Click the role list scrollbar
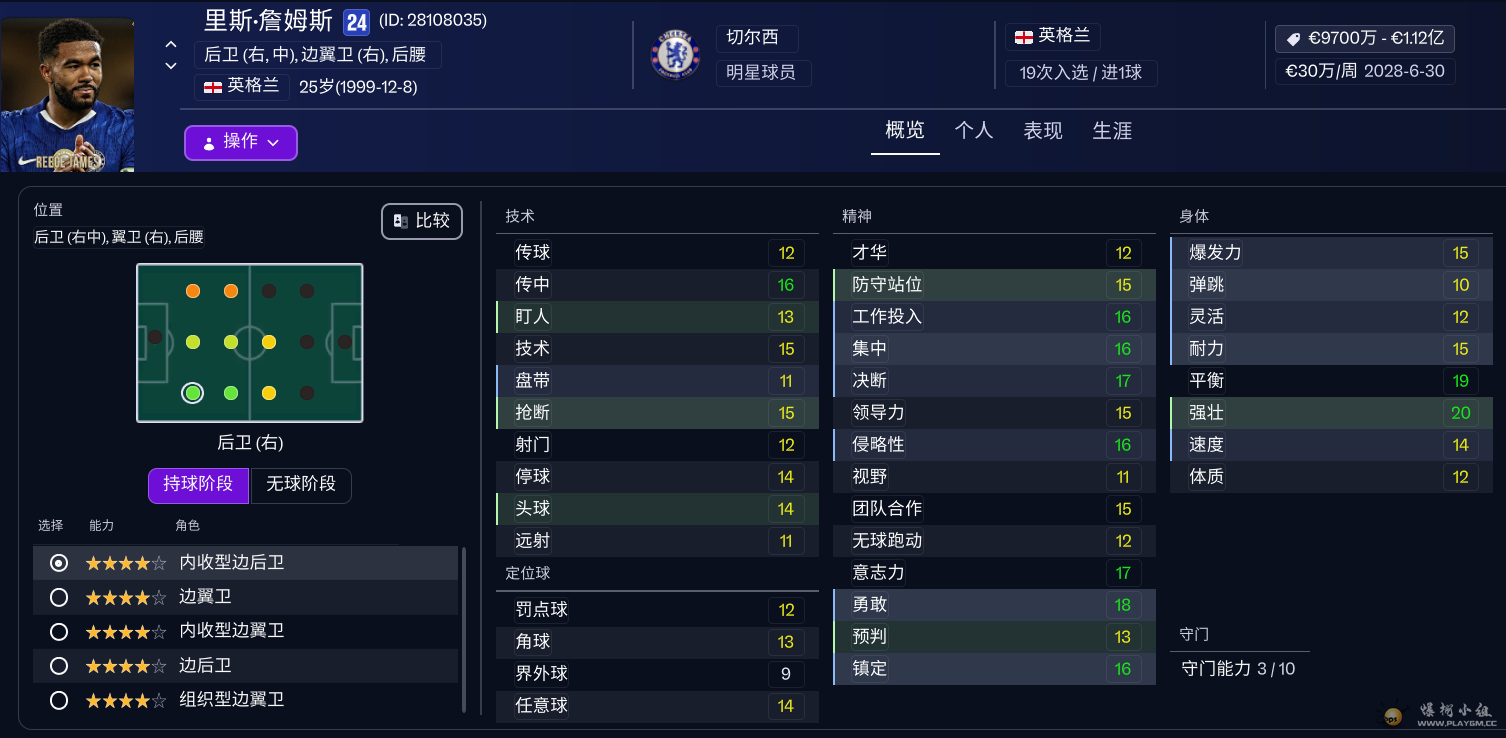The width and height of the screenshot is (1506, 738). [464, 628]
